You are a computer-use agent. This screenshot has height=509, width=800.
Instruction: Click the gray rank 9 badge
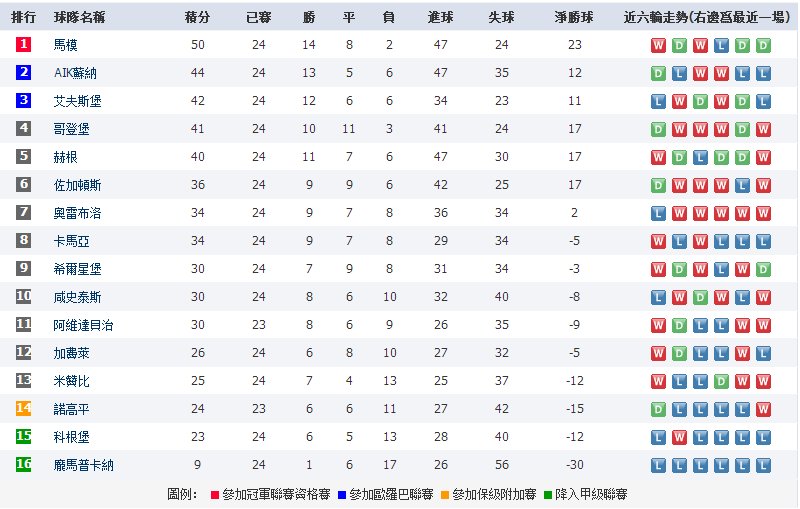tap(24, 269)
